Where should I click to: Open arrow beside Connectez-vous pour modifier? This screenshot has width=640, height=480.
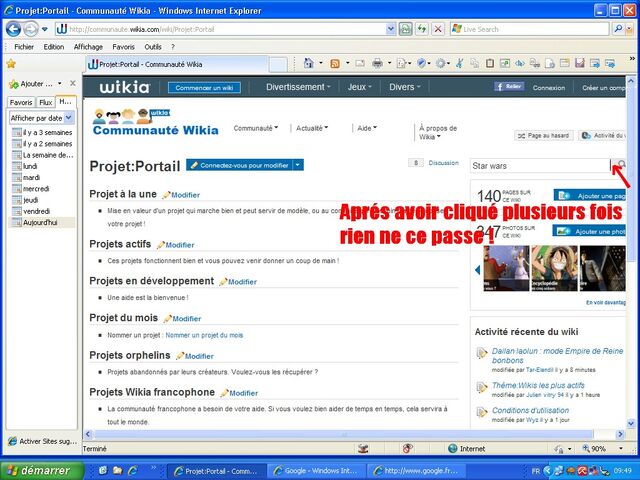coord(298,165)
